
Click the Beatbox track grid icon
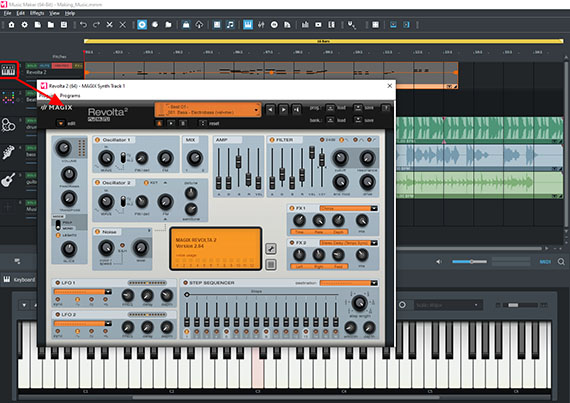tap(8, 97)
